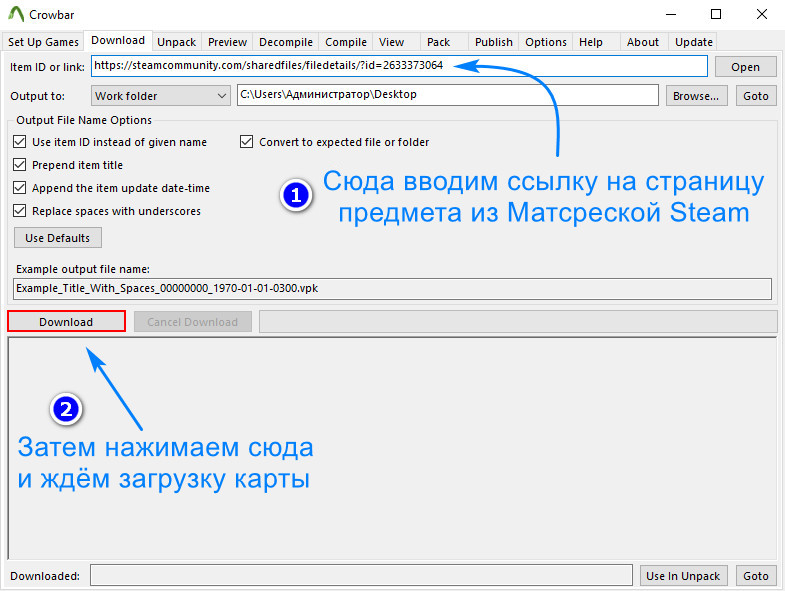This screenshot has width=785, height=591.
Task: Switch to the Unpack tab
Action: click(x=176, y=42)
